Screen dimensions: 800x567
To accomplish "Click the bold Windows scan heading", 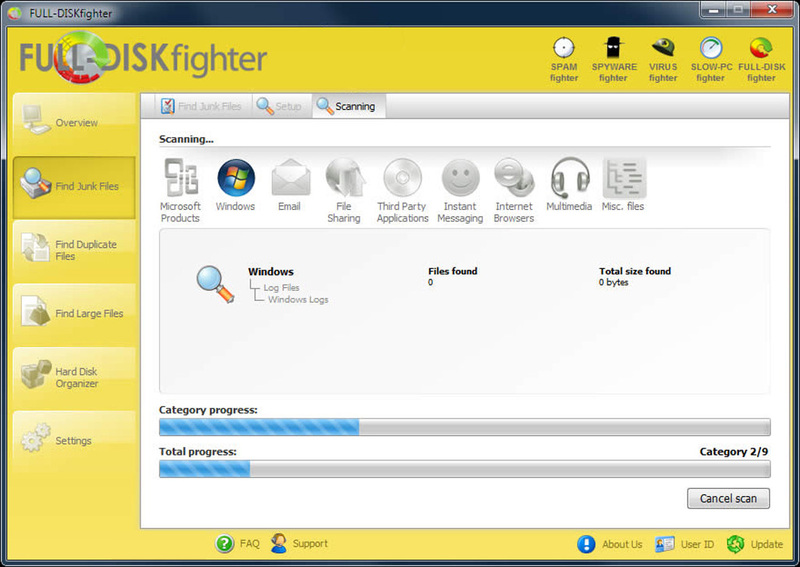I will coord(271,272).
